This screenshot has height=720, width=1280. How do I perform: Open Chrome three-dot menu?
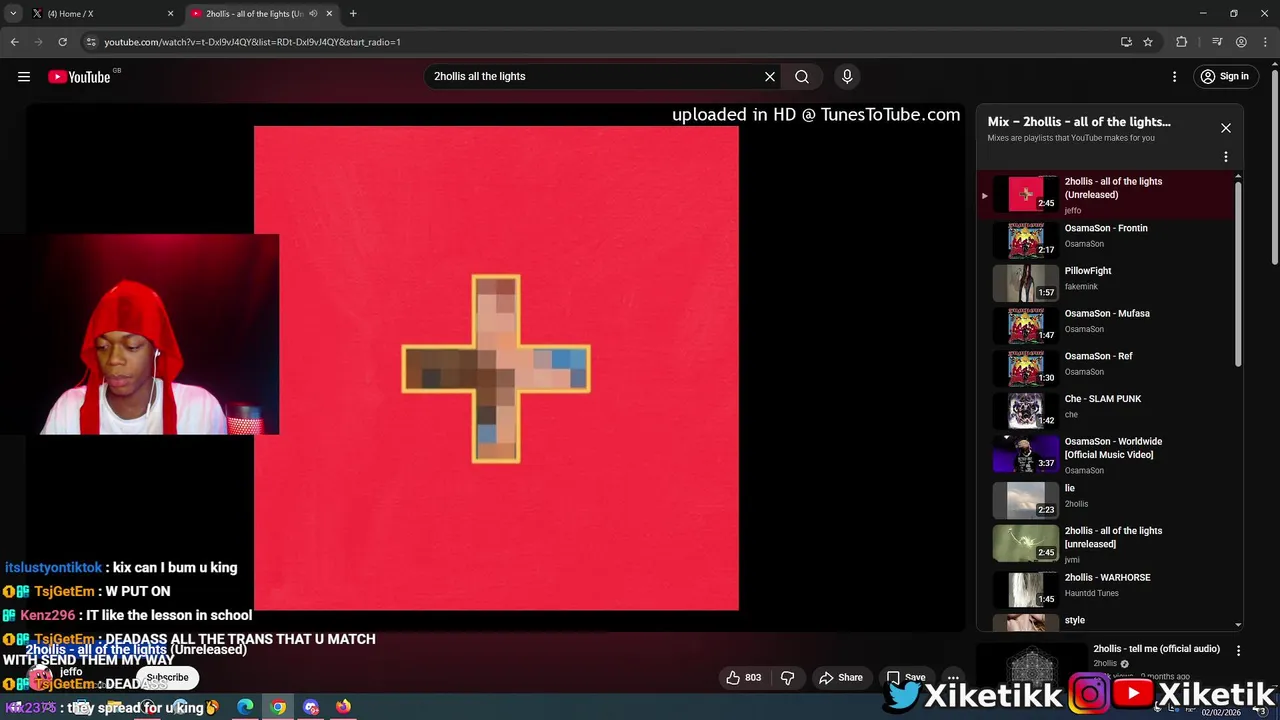(x=1264, y=42)
